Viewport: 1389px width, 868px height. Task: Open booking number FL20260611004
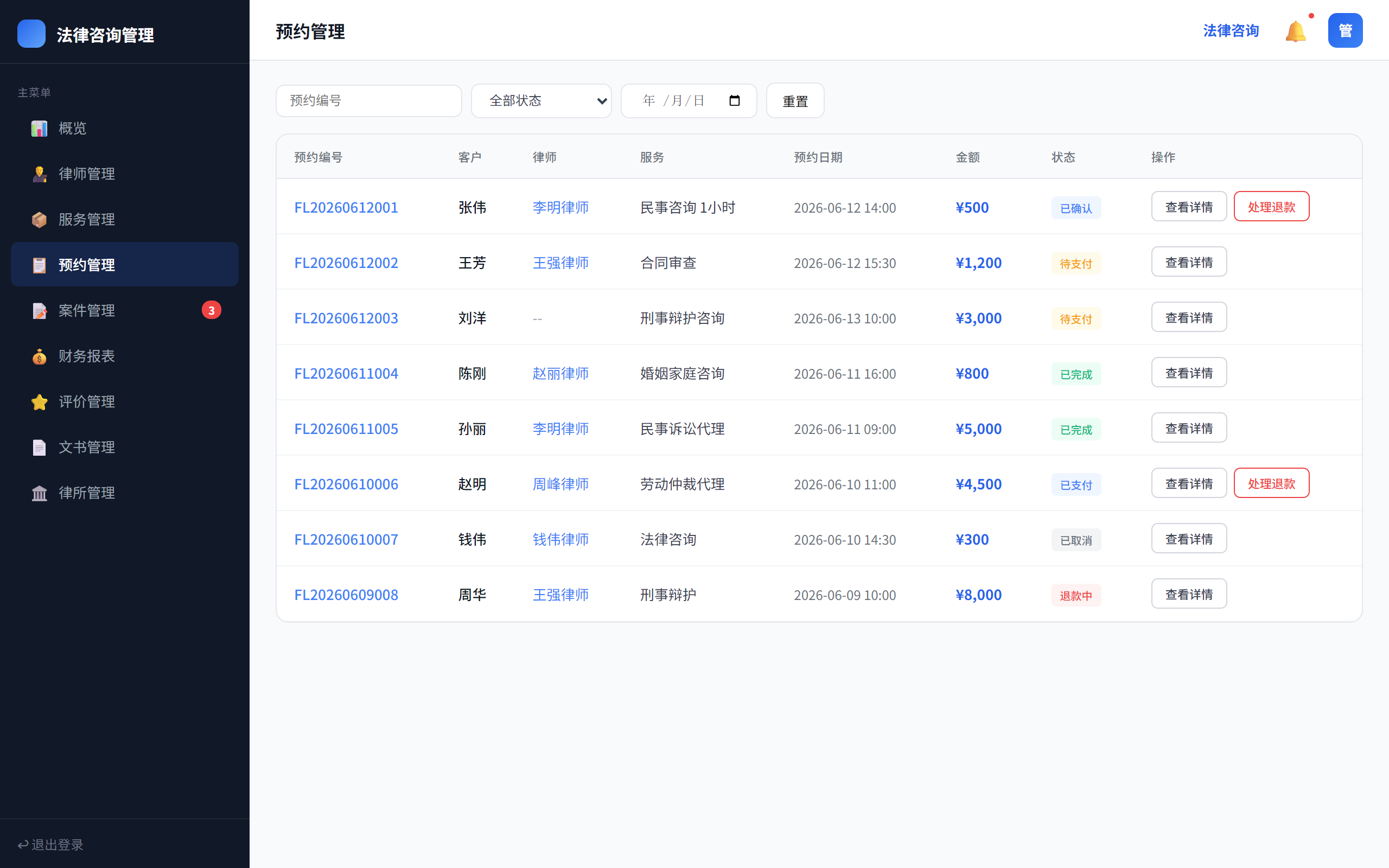point(346,373)
